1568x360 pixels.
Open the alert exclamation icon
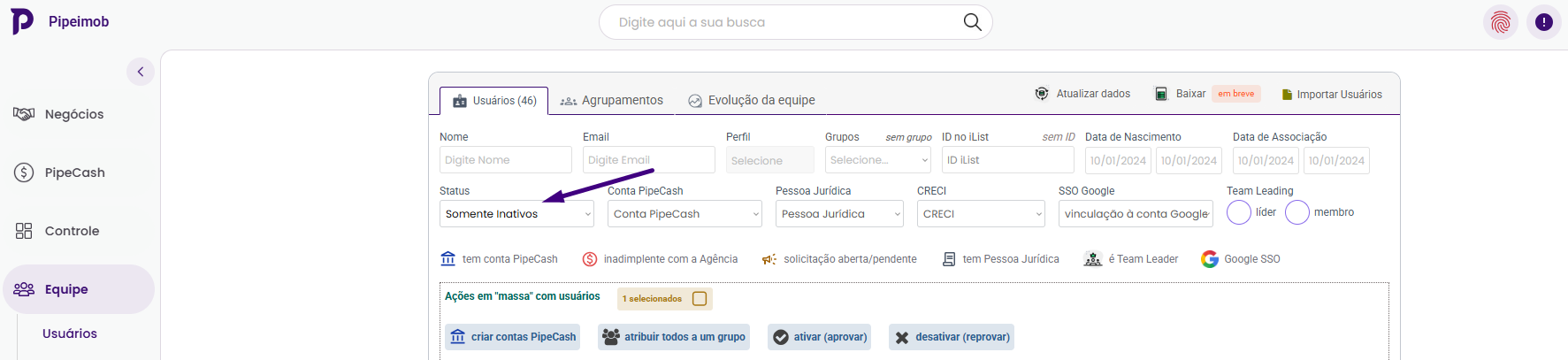1544,22
